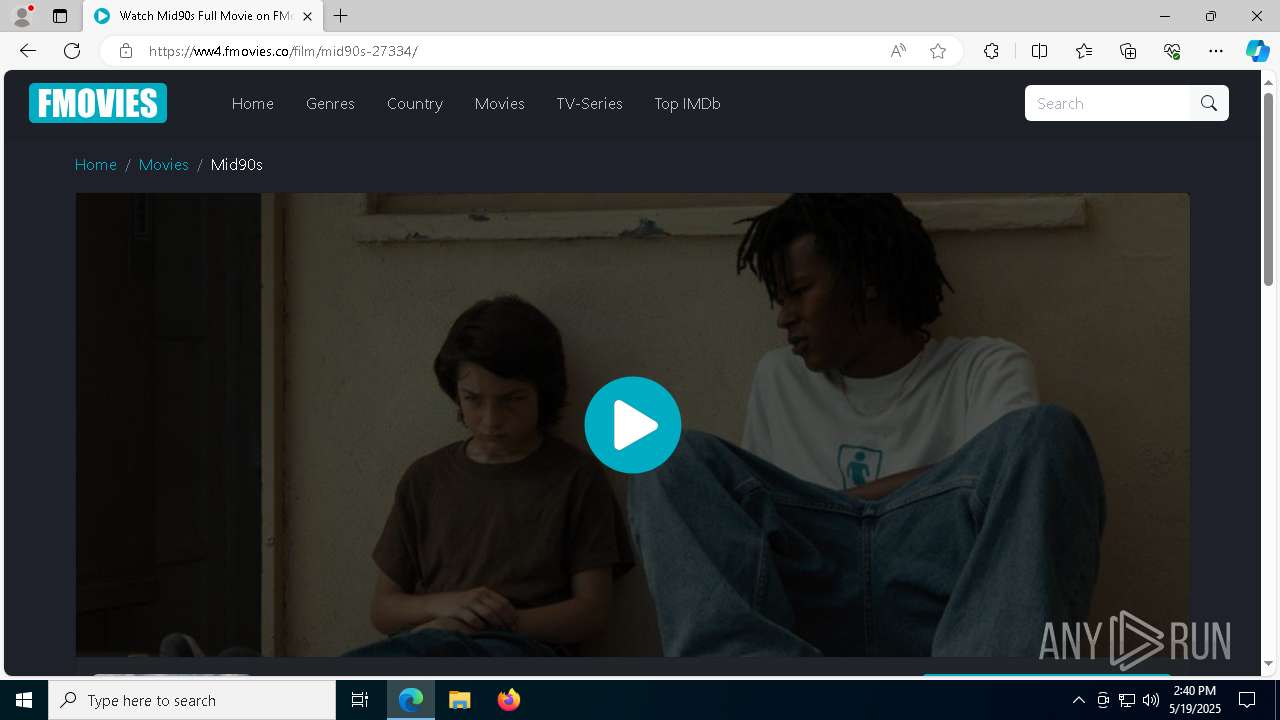Click the page vertical scrollbar
1280x720 pixels.
pyautogui.click(x=1269, y=187)
